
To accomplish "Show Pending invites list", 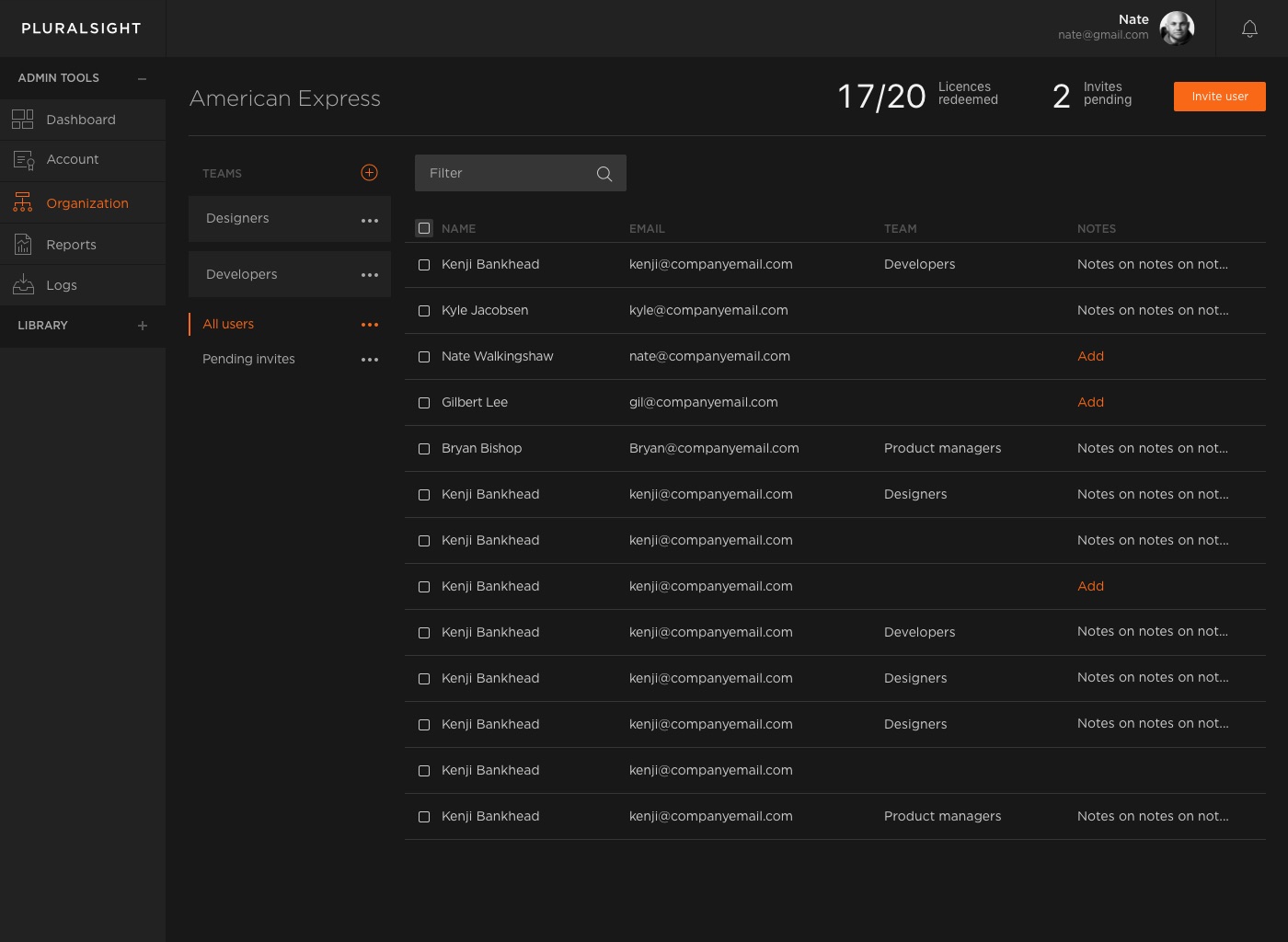I will [248, 359].
